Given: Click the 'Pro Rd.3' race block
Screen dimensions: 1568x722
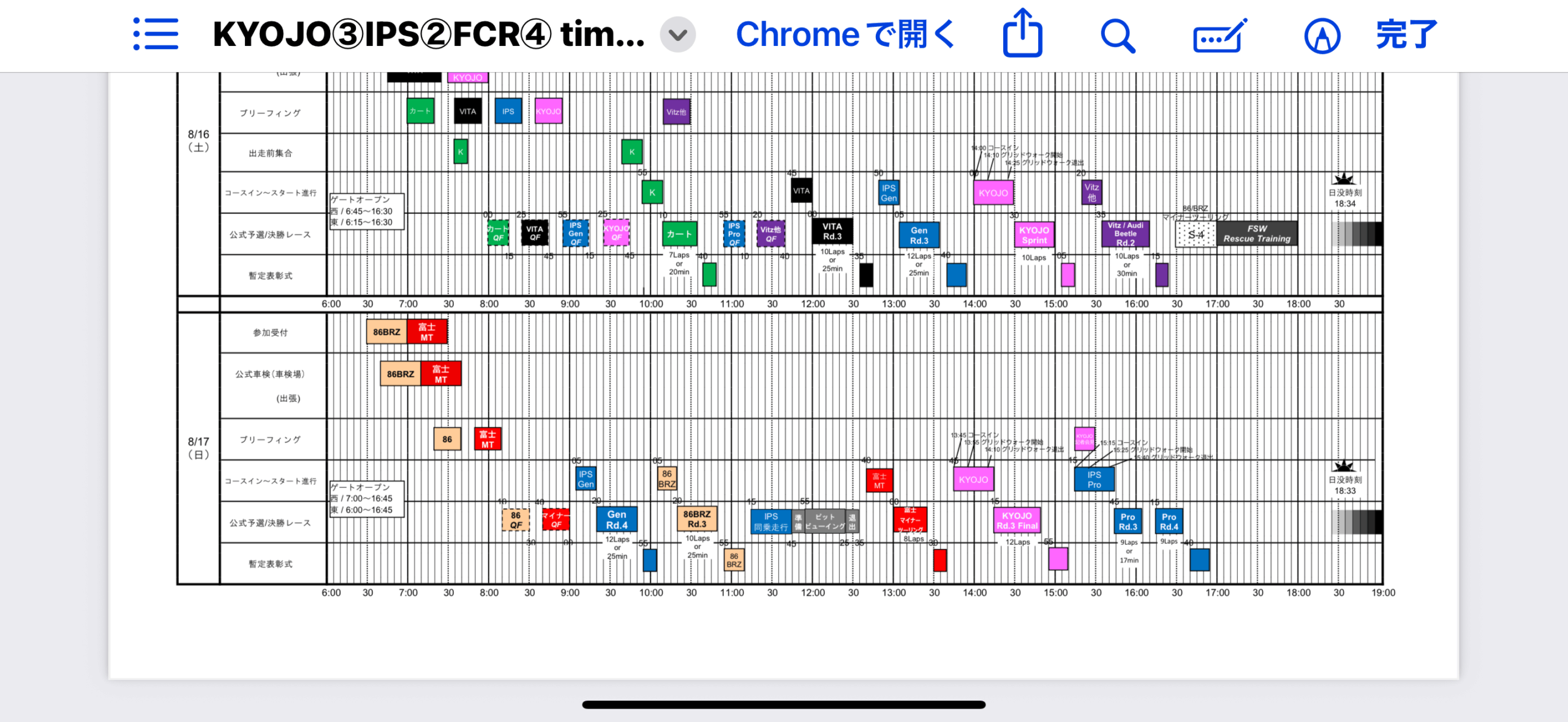Looking at the screenshot, I should pos(1128,522).
